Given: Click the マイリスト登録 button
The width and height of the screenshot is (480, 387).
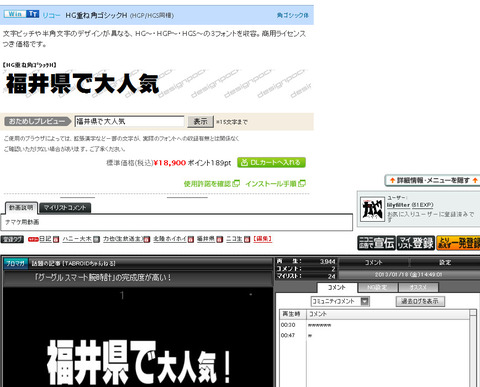Looking at the screenshot, I should (x=416, y=243).
